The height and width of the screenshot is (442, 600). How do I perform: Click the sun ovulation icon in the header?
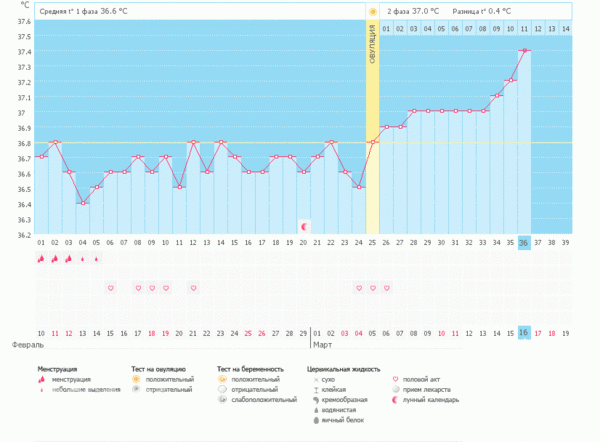[x=373, y=12]
